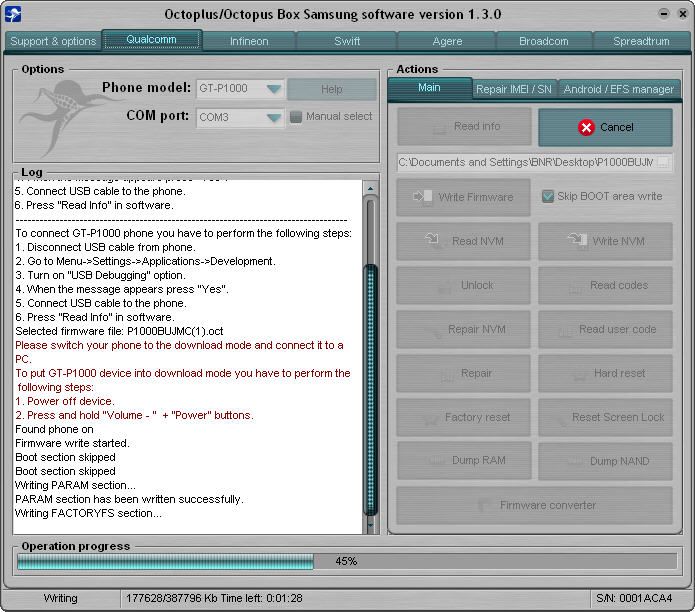Click the log scroll down arrow
695x612 pixels.
[x=371, y=526]
